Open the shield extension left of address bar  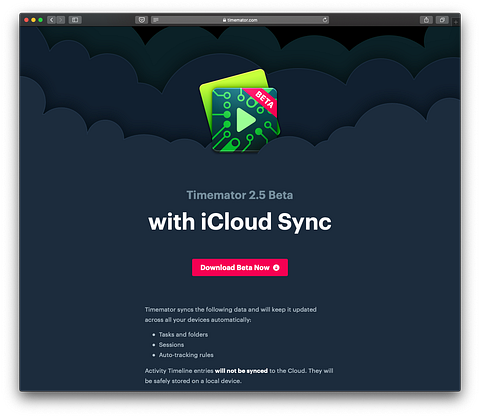141,20
